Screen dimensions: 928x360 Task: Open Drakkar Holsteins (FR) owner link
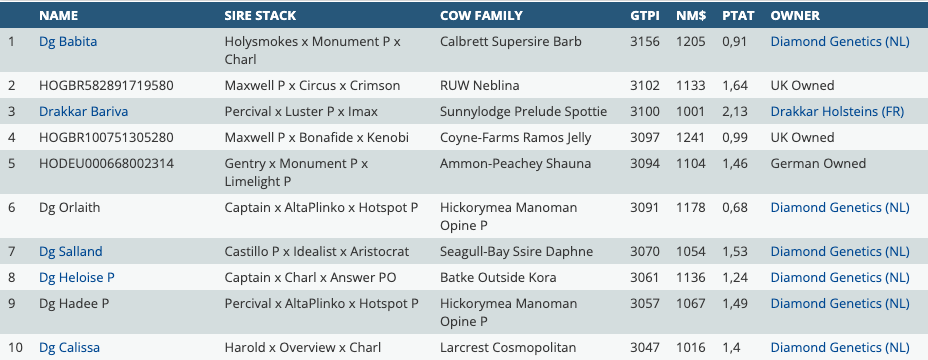click(x=837, y=111)
